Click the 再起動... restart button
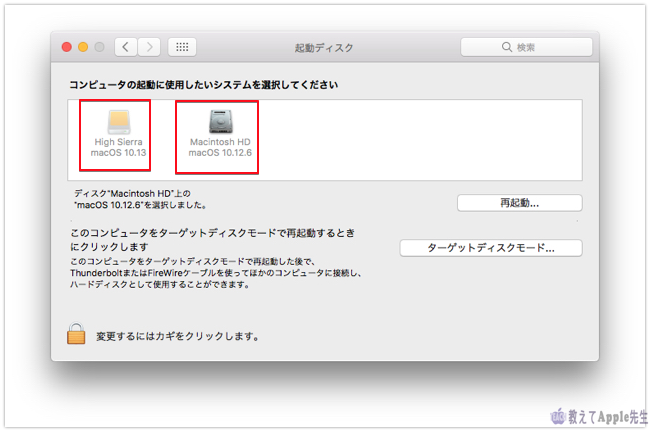This screenshot has width=650, height=432. pos(519,203)
